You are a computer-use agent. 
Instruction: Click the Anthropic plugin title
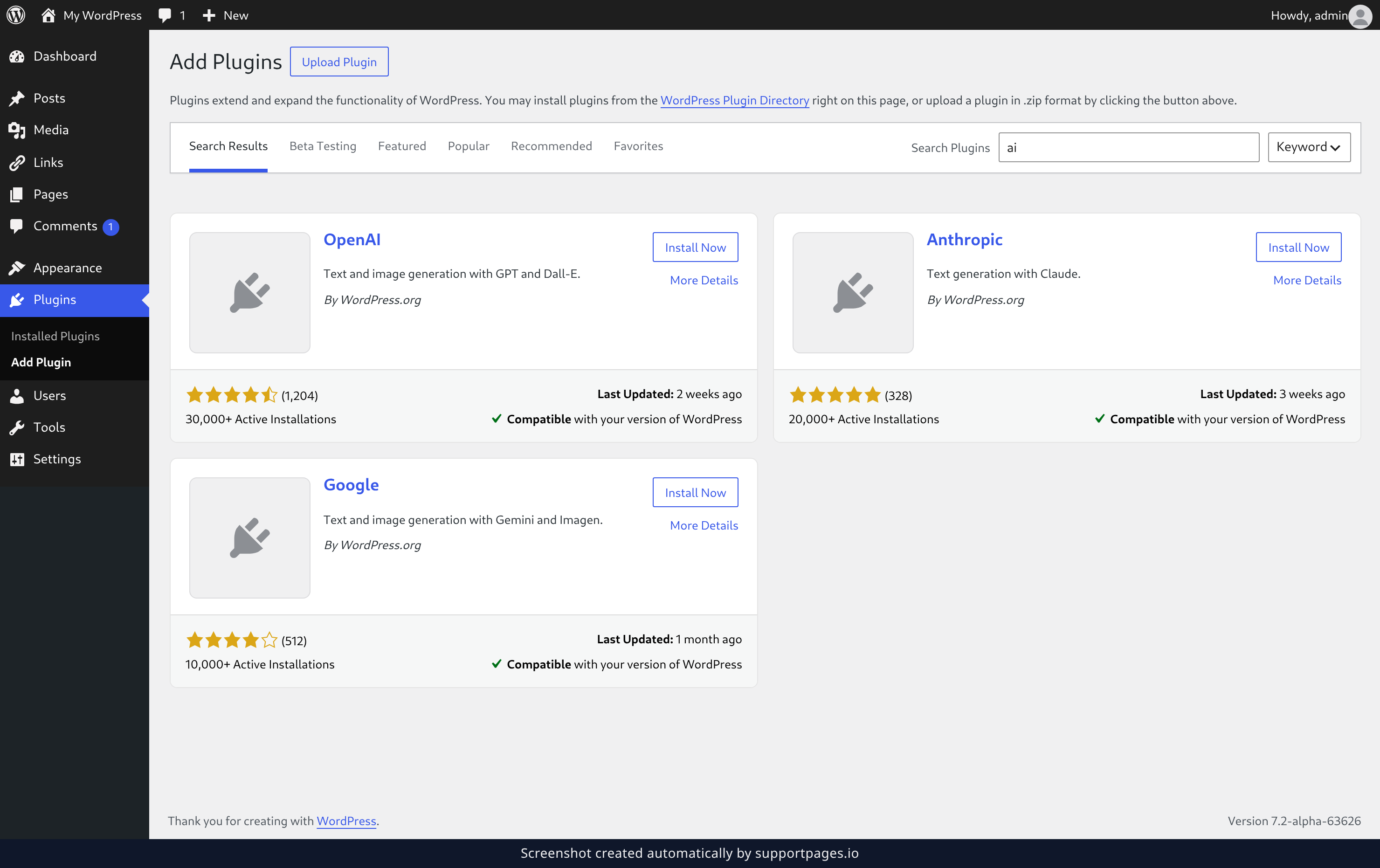(965, 240)
